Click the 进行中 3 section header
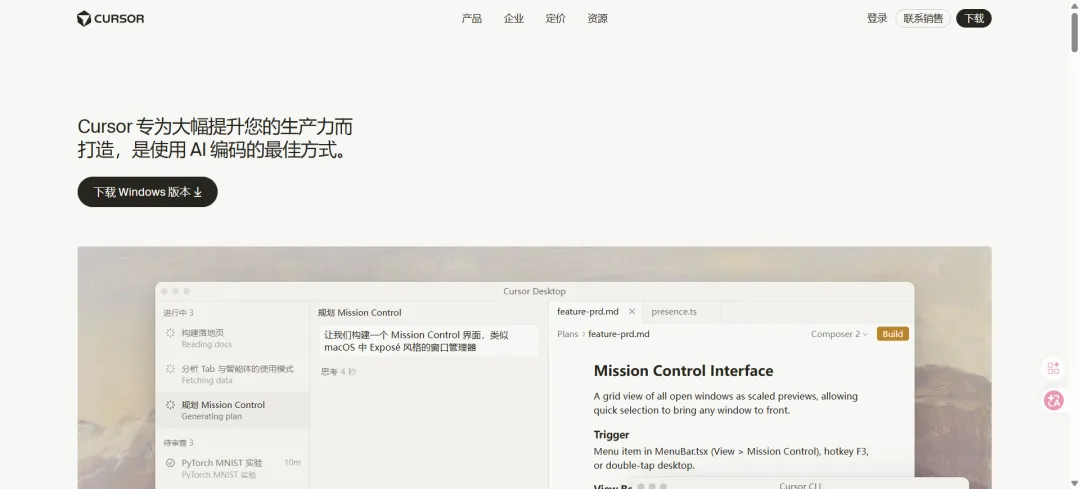The image size is (1080, 489). tap(178, 313)
